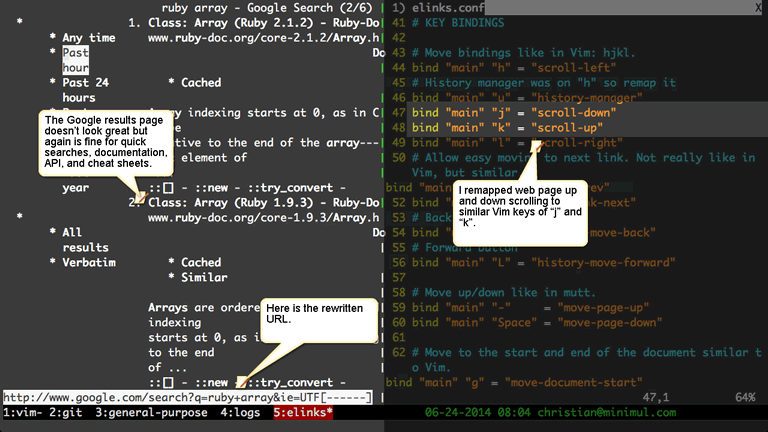The width and height of the screenshot is (768, 432).
Task: Select the '1) elinks.conf' buffer tab
Action: click(x=438, y=7)
